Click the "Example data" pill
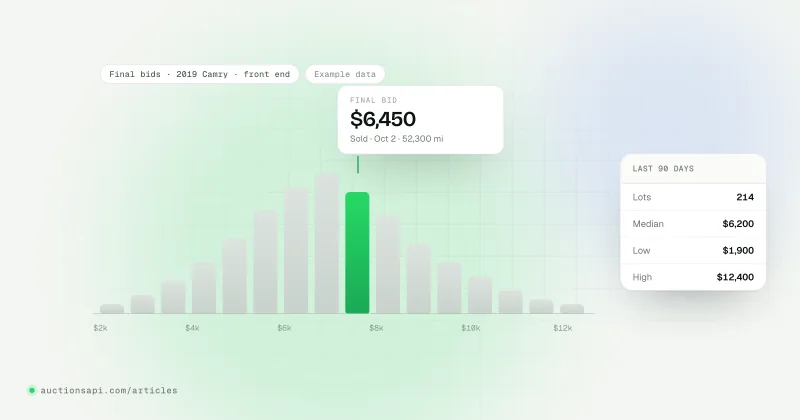Screen dimensions: 800x420 click(x=345, y=74)
